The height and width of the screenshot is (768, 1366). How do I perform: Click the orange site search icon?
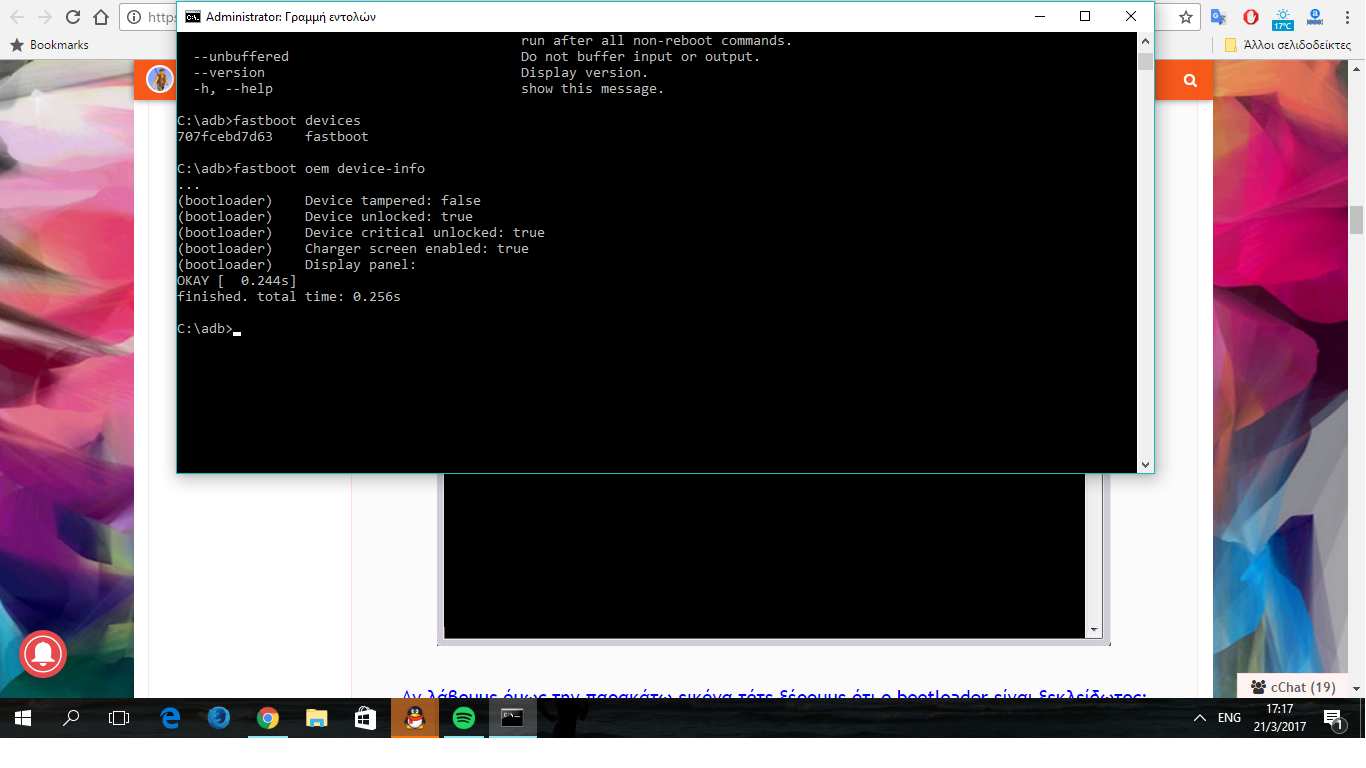1190,80
